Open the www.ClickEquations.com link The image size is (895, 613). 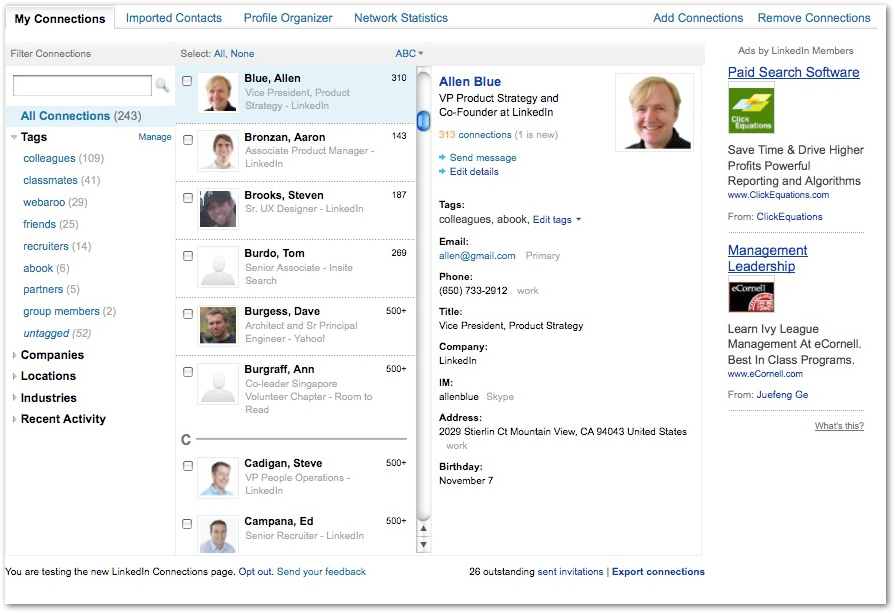click(x=778, y=195)
